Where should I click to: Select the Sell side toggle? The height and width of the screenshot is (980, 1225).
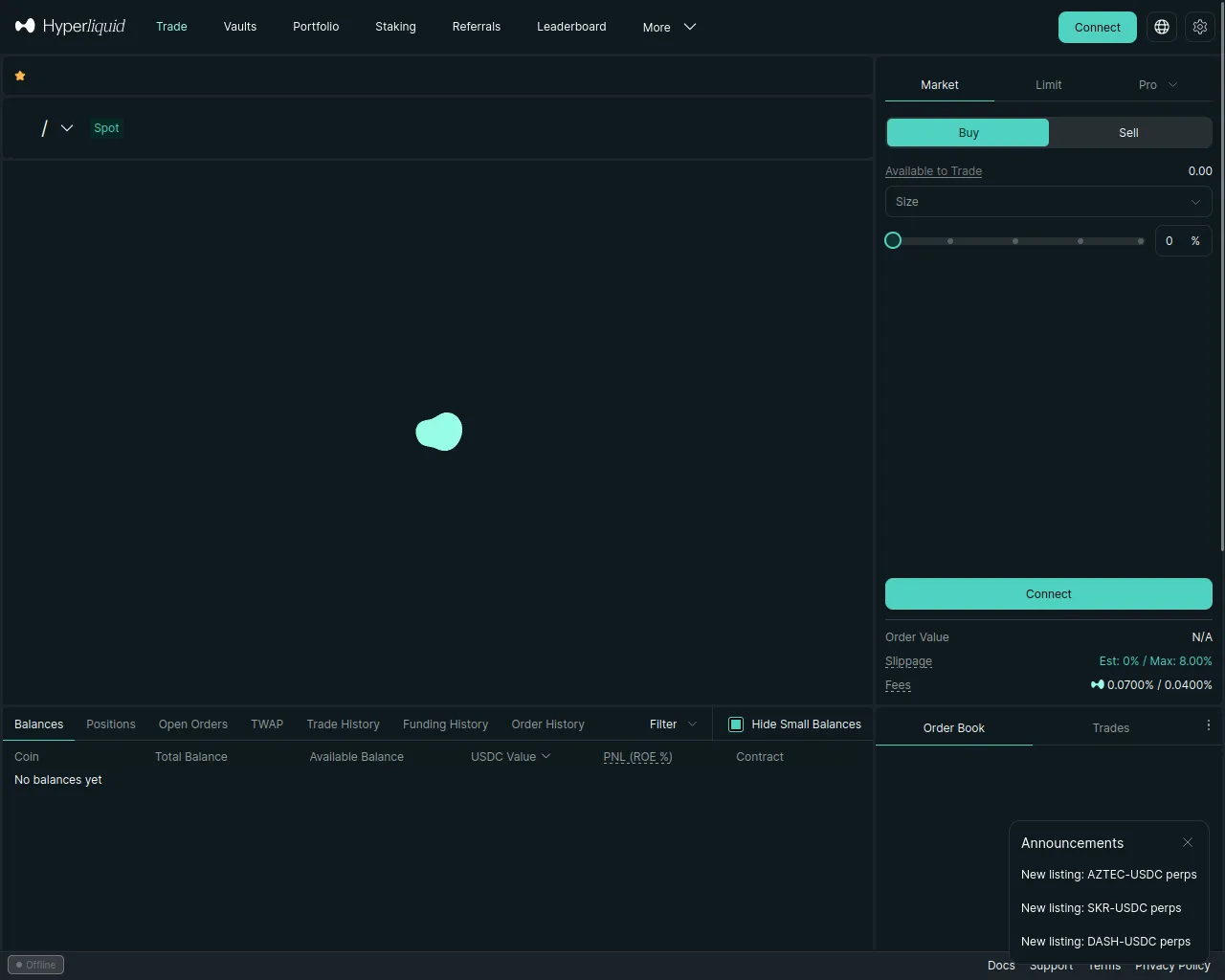tap(1129, 133)
